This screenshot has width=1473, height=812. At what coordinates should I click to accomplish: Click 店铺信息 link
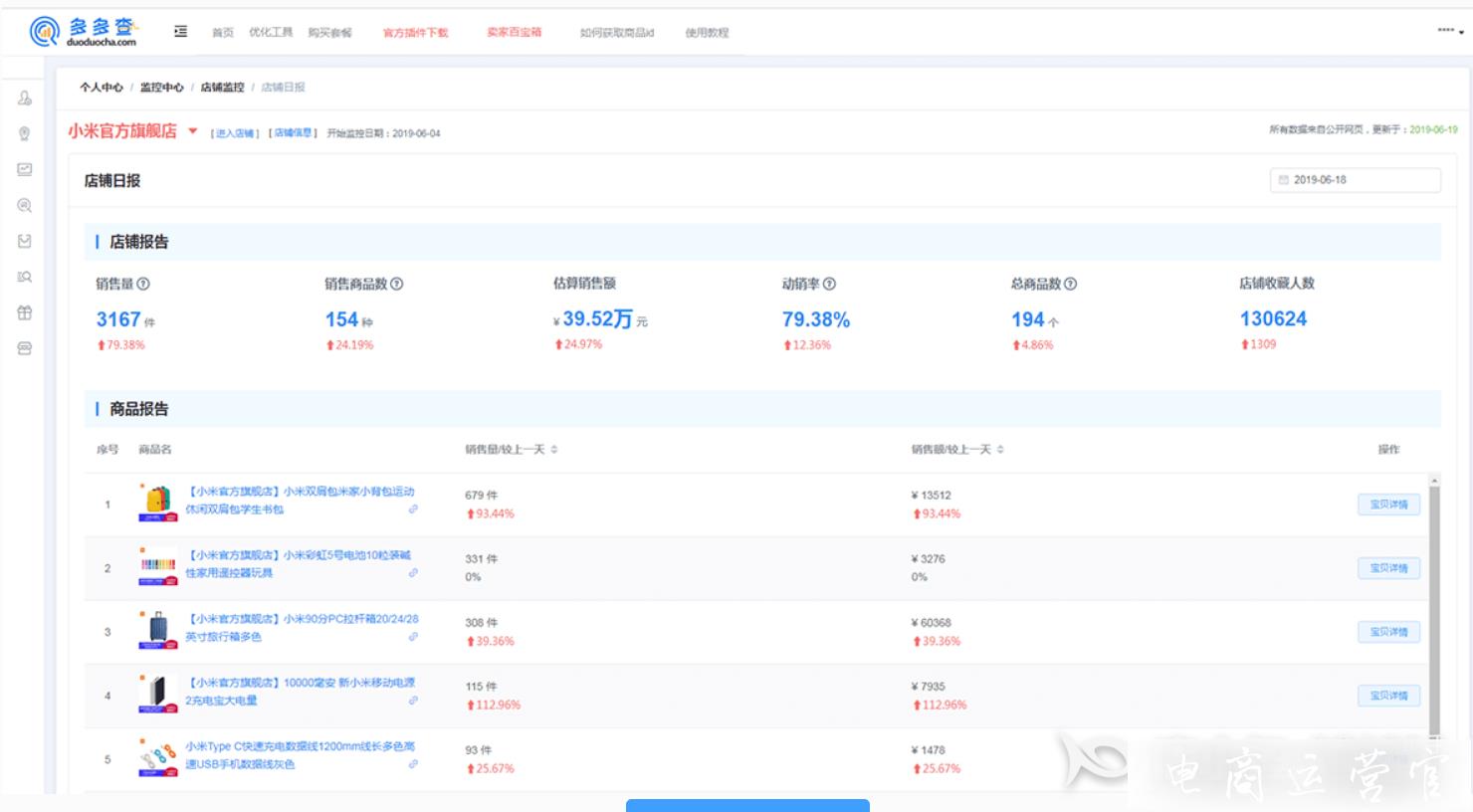tap(293, 133)
